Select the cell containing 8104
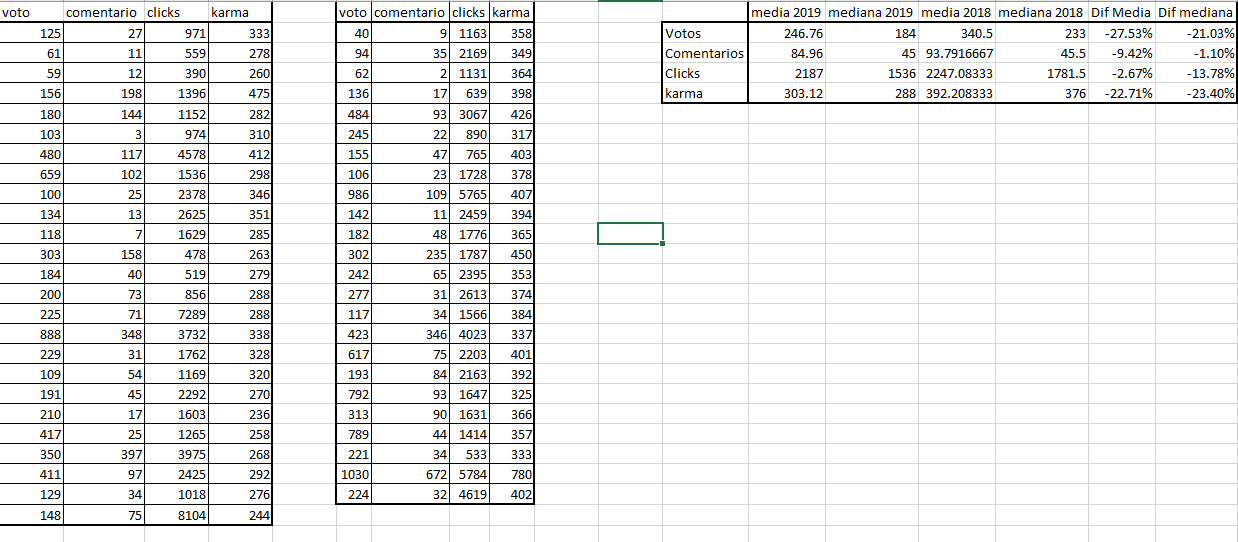 (x=176, y=515)
